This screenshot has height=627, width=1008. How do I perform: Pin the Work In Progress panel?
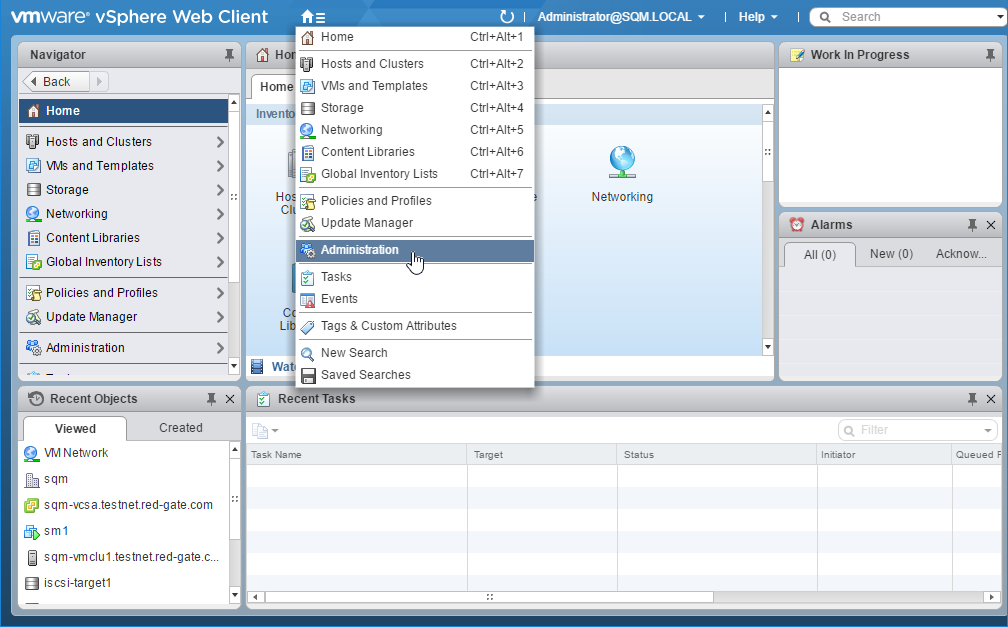[990, 55]
